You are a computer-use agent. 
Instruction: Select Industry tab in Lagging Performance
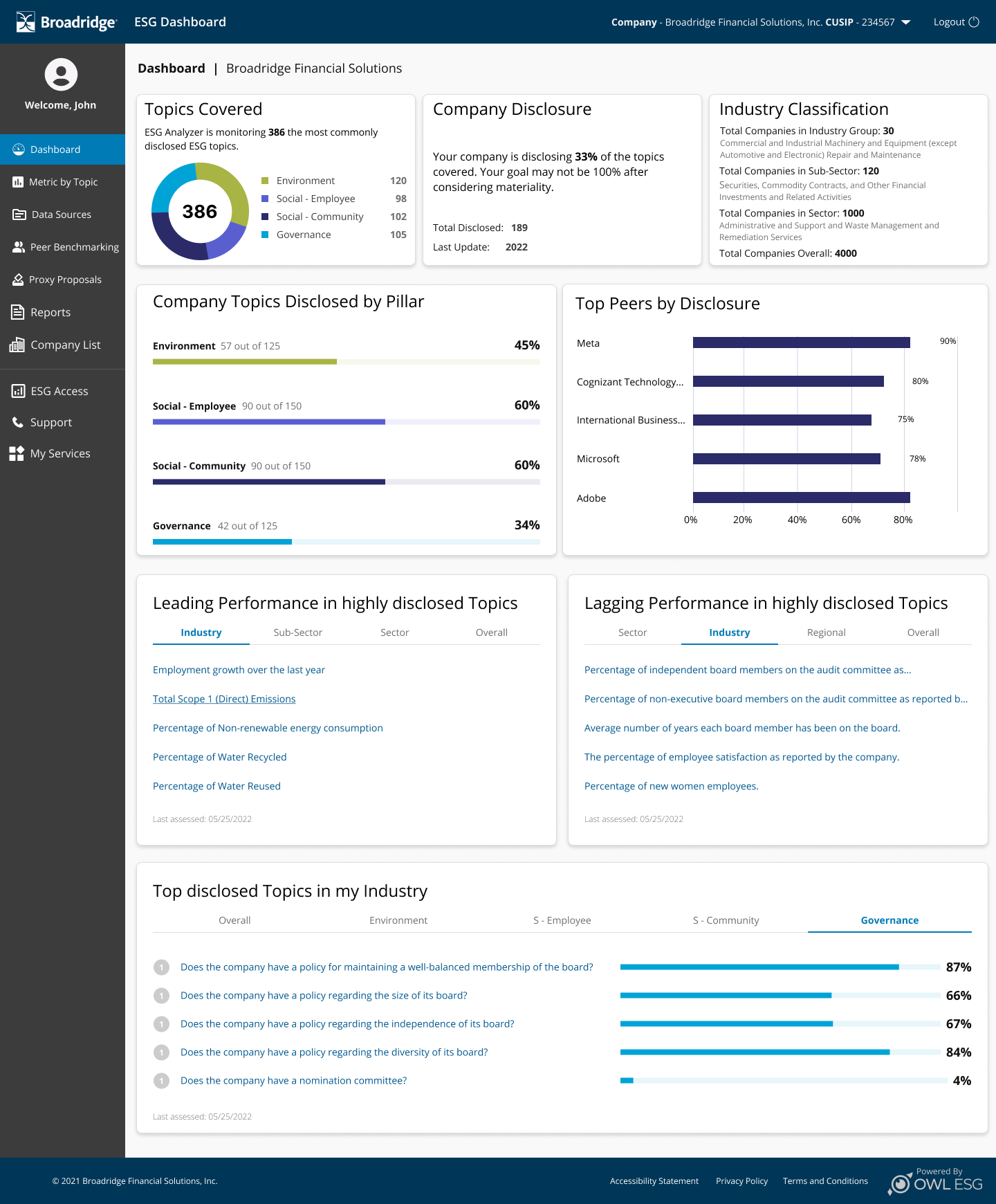730,632
